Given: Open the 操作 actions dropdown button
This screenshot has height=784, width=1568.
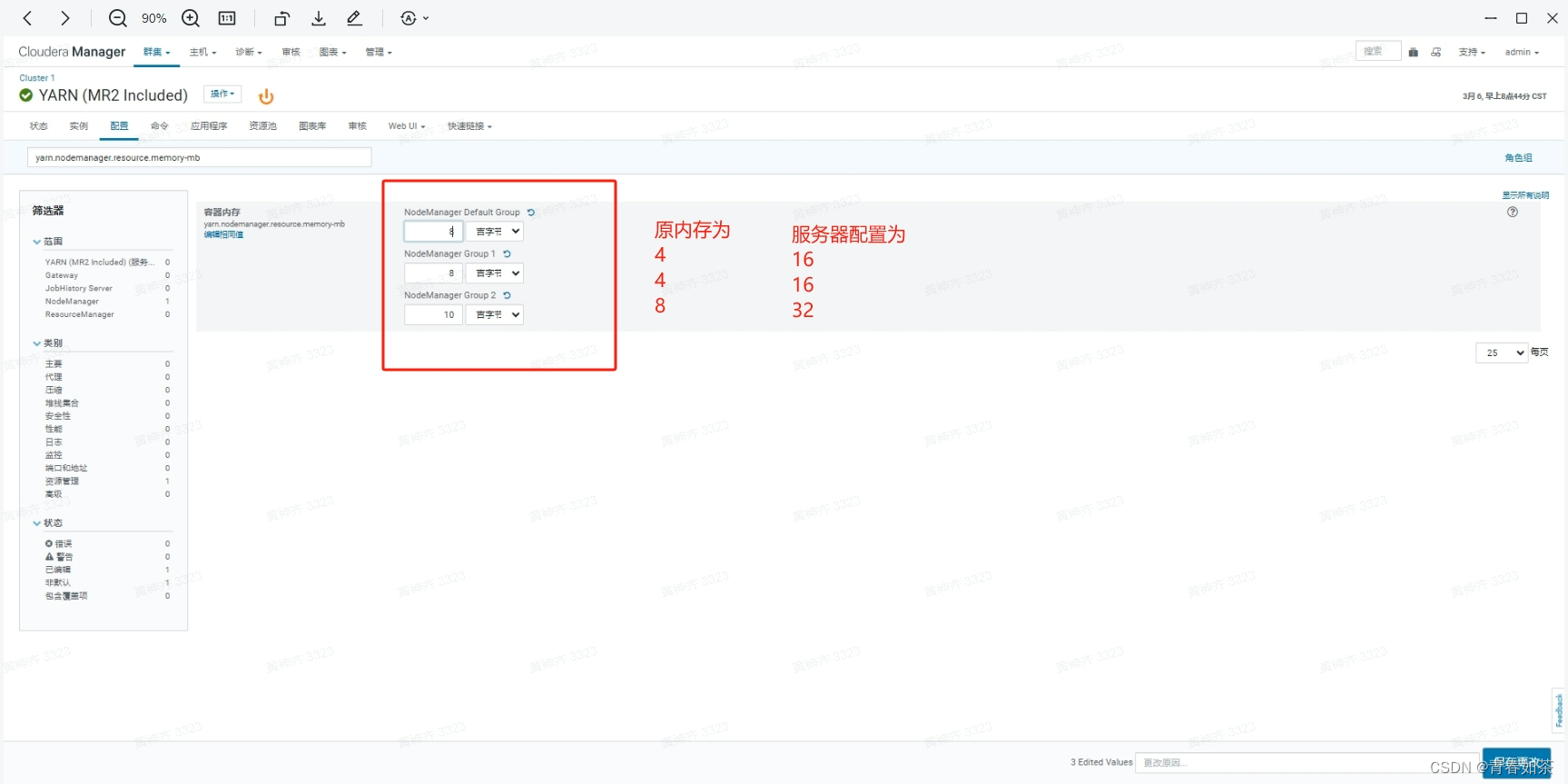Looking at the screenshot, I should pyautogui.click(x=222, y=94).
